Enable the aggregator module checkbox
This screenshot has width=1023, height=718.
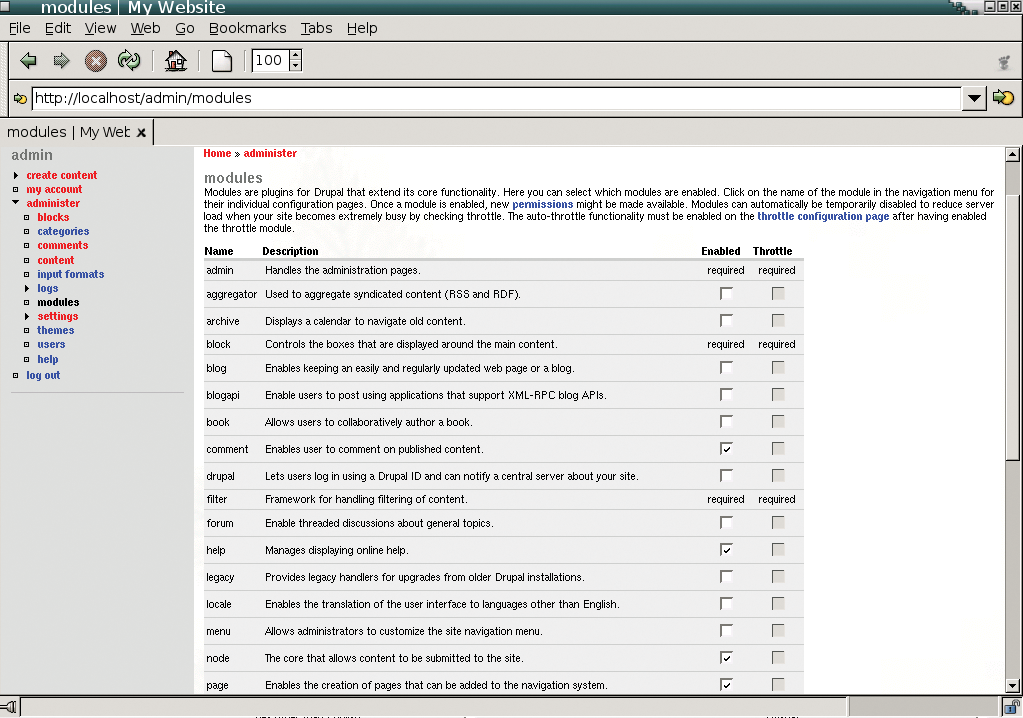(726, 293)
